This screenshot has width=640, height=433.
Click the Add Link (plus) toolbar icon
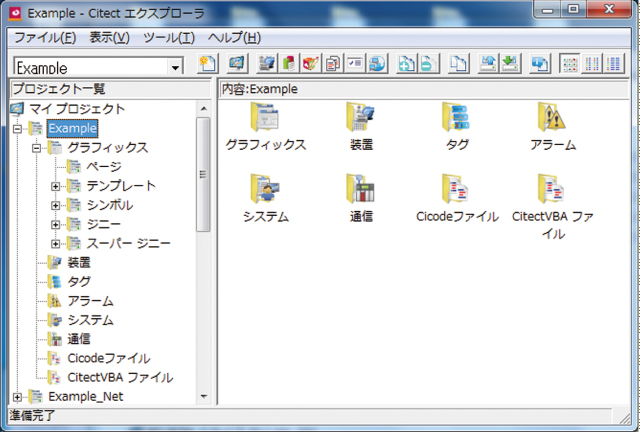coord(407,64)
